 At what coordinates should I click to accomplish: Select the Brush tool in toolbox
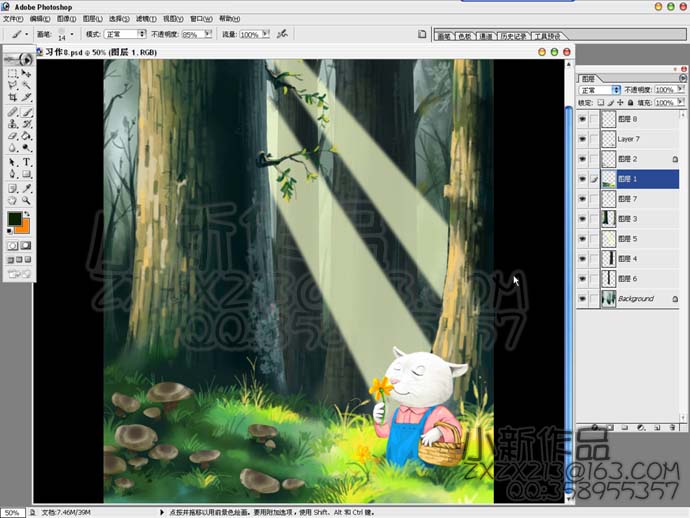pos(26,112)
